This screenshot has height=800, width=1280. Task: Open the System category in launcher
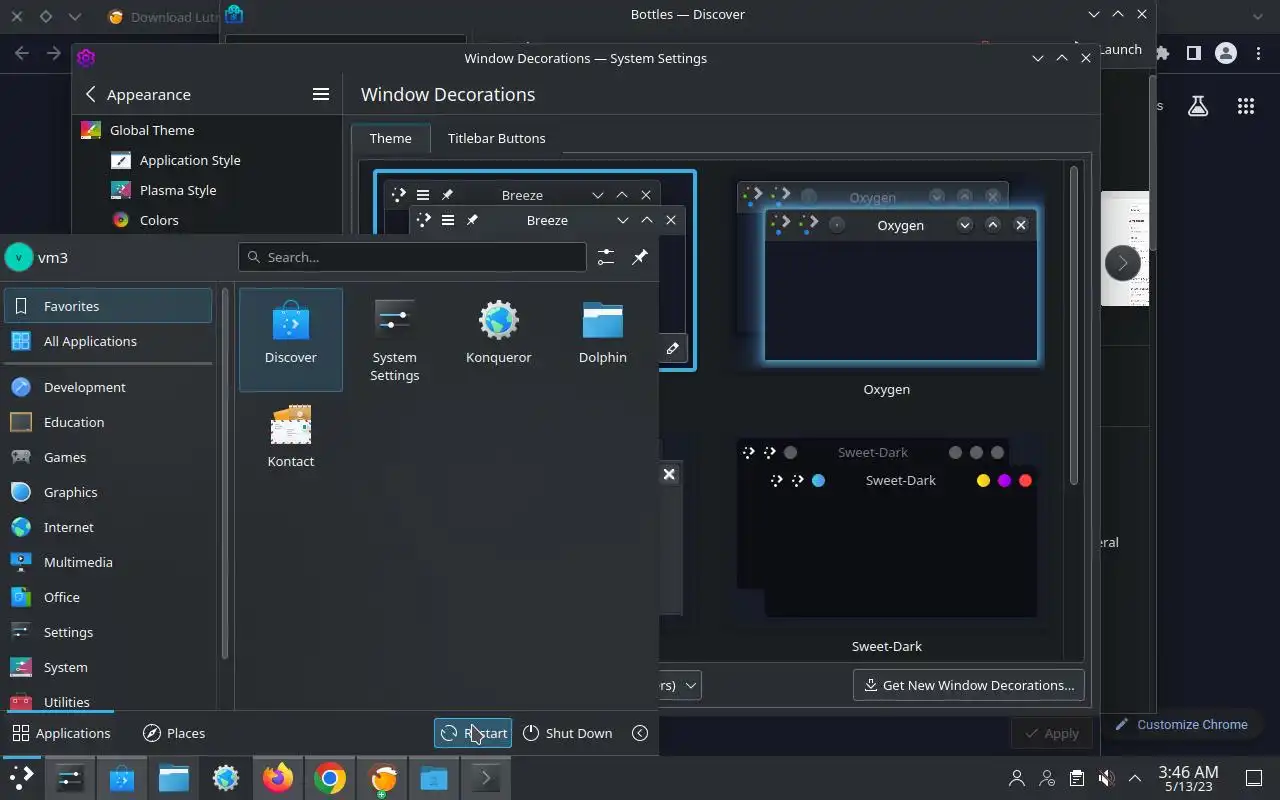tap(108, 667)
